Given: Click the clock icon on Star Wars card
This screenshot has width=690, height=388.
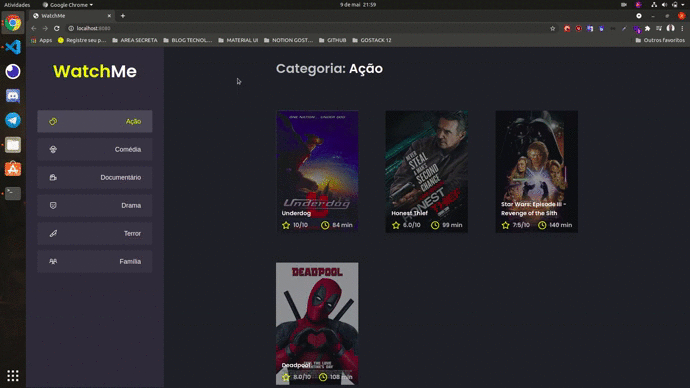Looking at the screenshot, I should pyautogui.click(x=542, y=225).
